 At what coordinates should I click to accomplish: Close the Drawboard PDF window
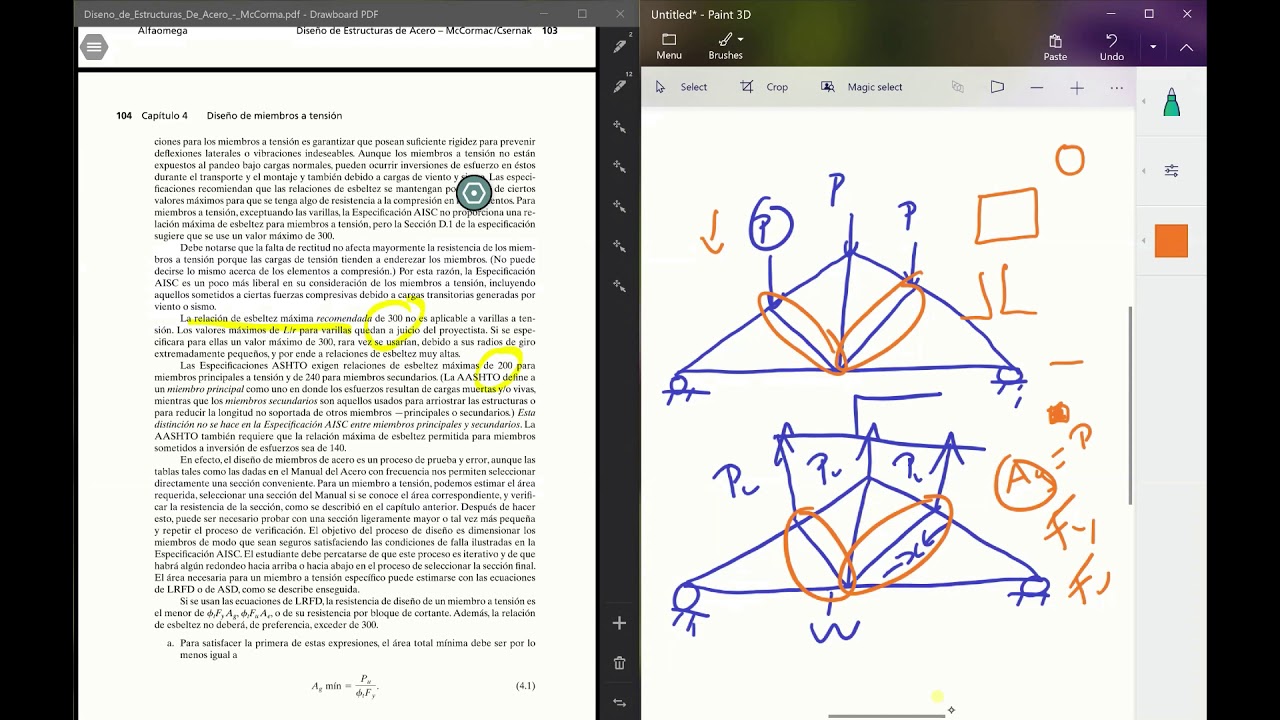click(x=621, y=14)
